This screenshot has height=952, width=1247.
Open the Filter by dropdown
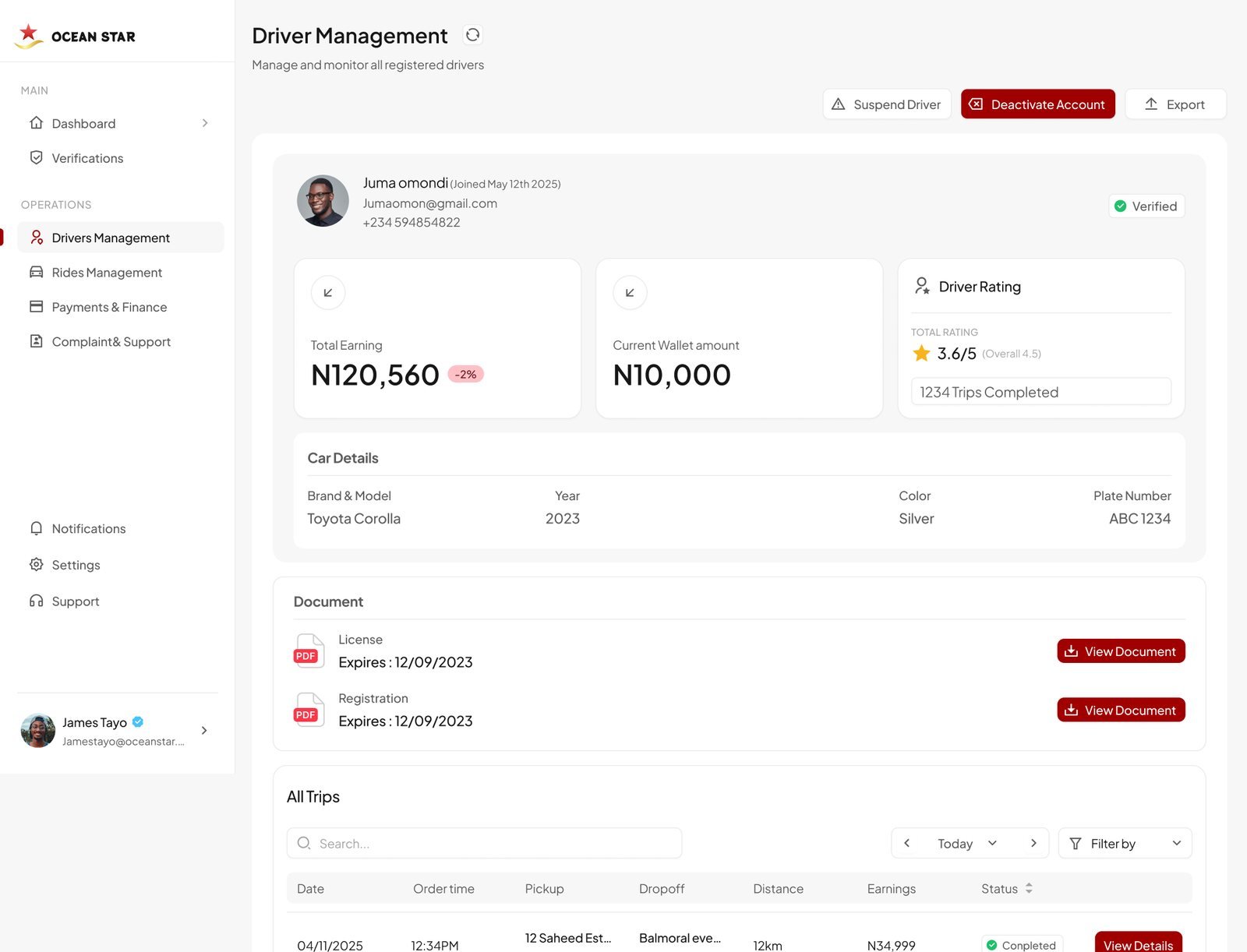tap(1125, 843)
